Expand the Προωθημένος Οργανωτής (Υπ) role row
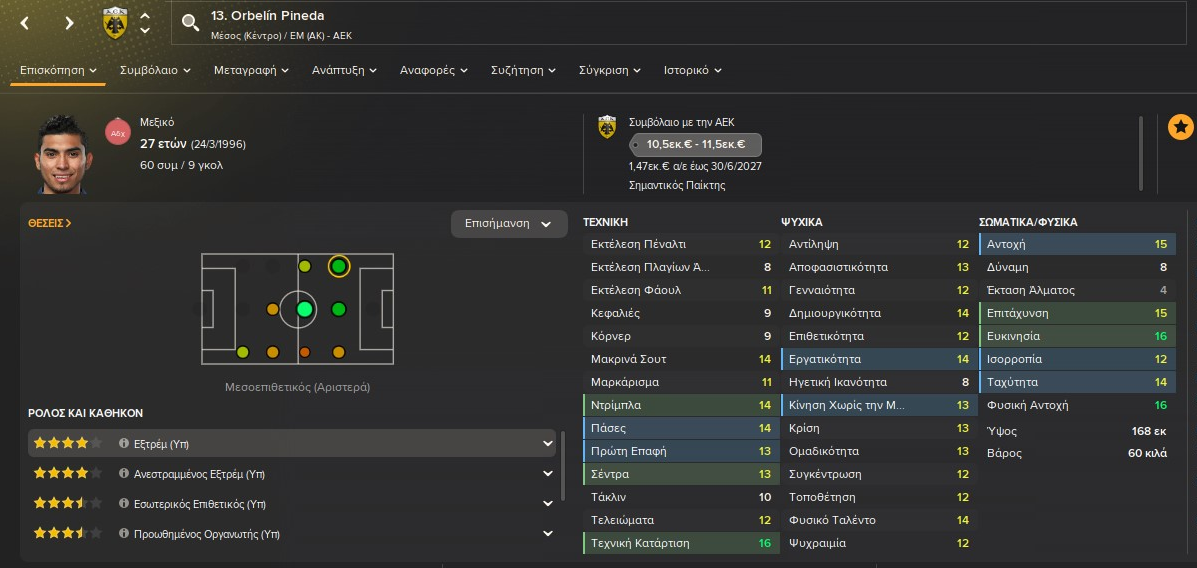1197x568 pixels. click(547, 534)
